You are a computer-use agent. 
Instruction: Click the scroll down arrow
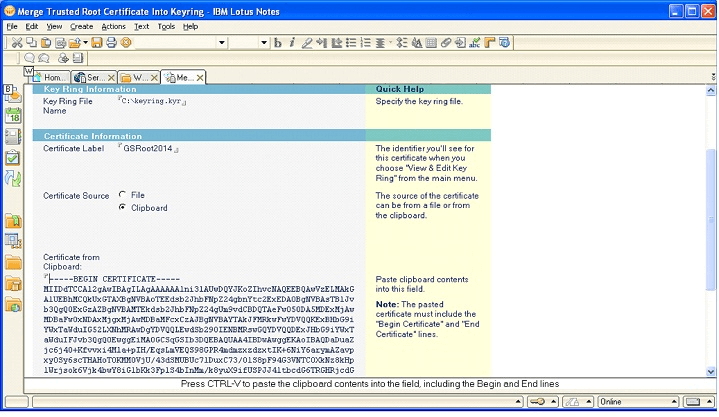711,372
